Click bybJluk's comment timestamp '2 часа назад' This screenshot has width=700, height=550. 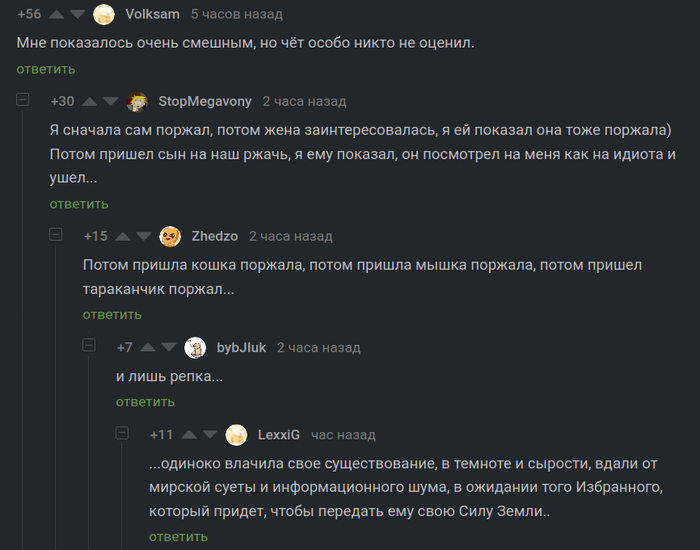click(x=318, y=347)
